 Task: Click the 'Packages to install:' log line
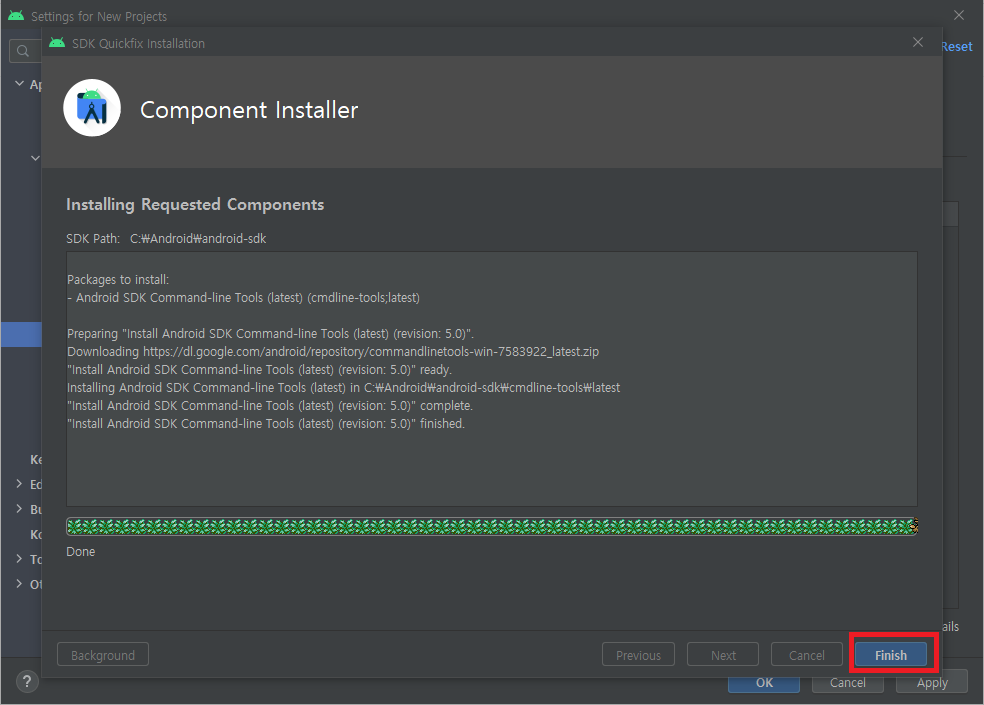click(x=118, y=279)
